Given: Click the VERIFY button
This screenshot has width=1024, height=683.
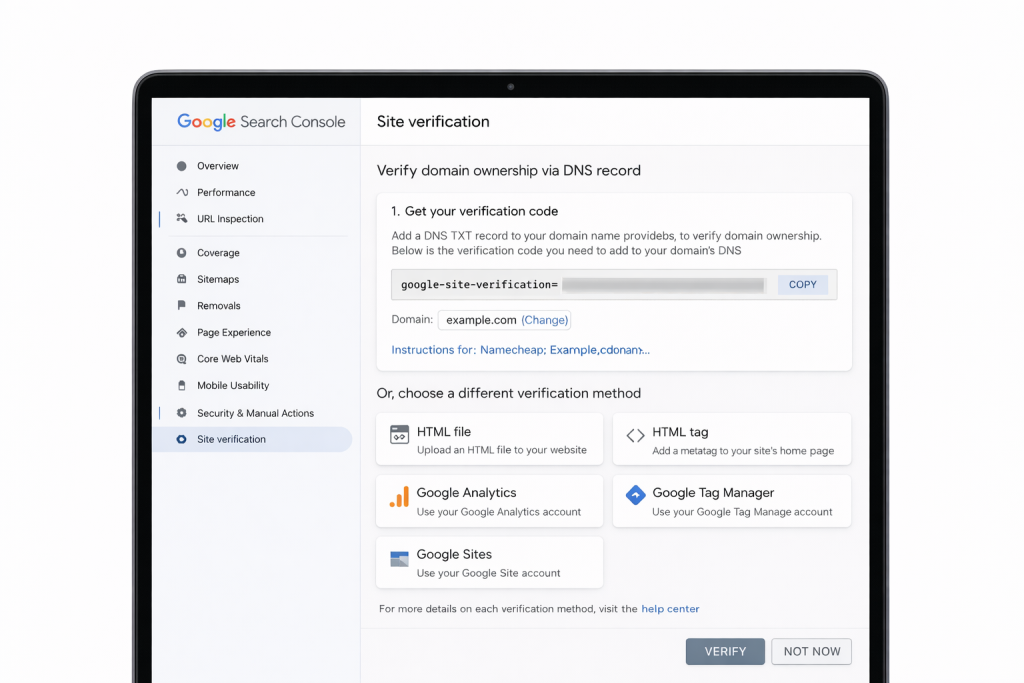Looking at the screenshot, I should pyautogui.click(x=725, y=652).
